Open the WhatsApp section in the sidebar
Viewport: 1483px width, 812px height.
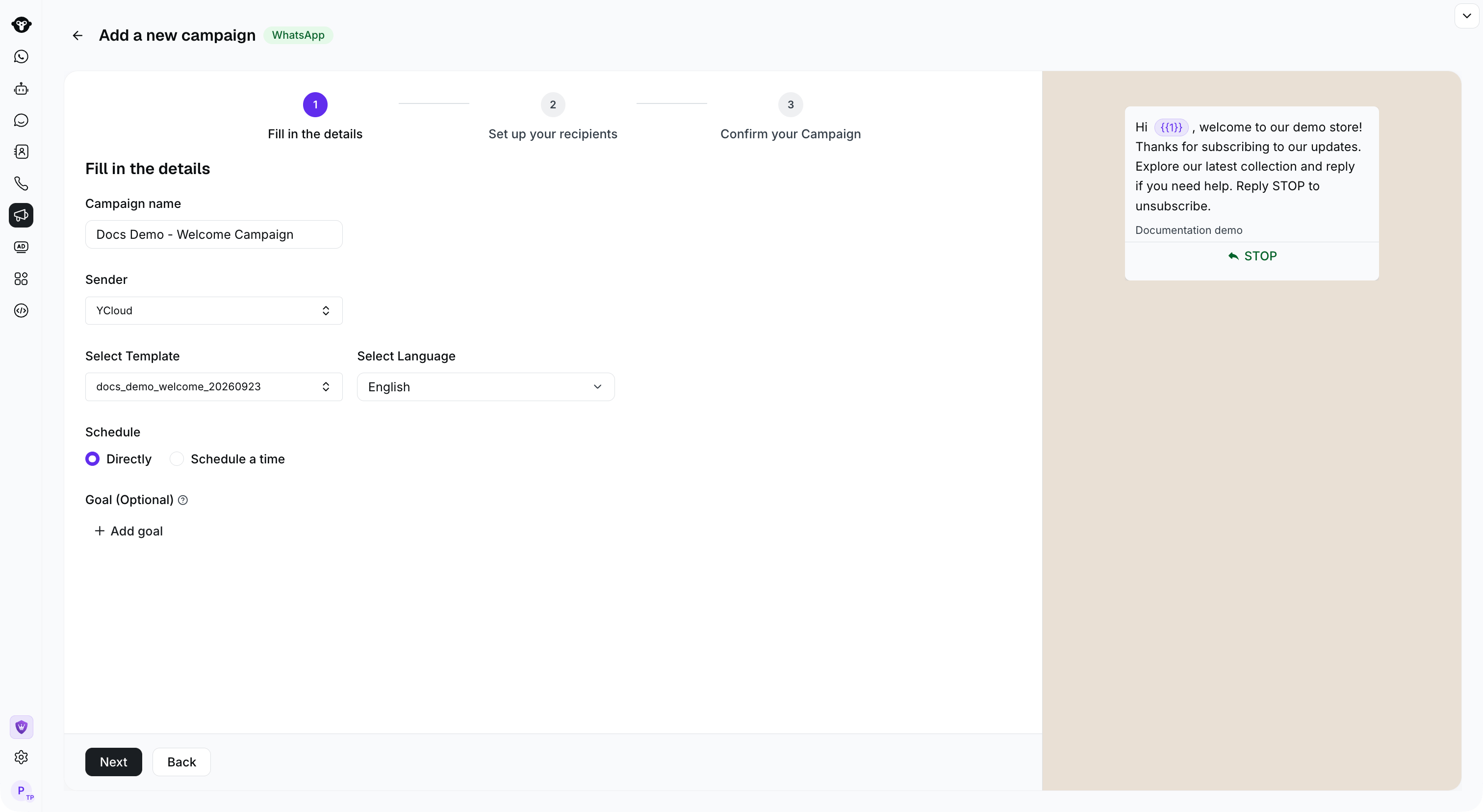(21, 56)
